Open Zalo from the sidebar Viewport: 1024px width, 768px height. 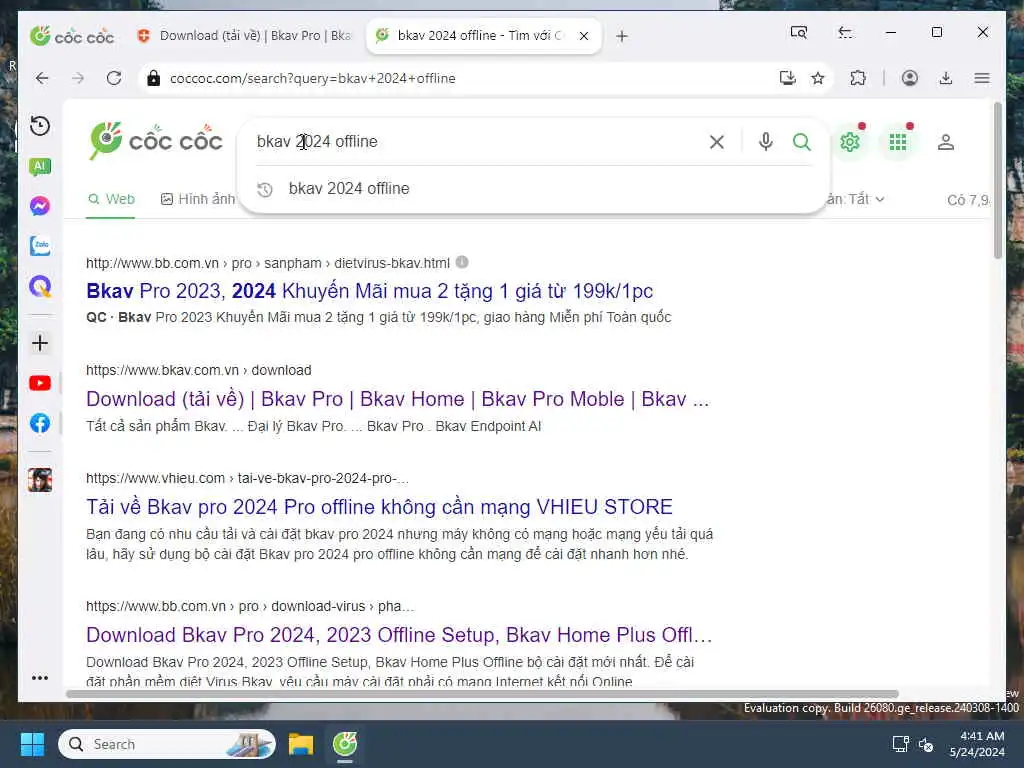pos(40,246)
